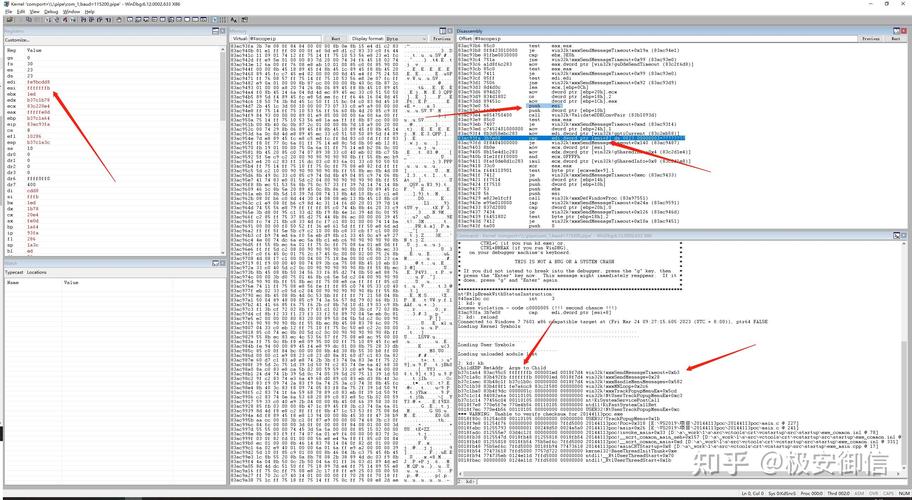Viewport: 912px width, 500px height.
Task: Click the Step Out toolbar icon
Action: [x=99, y=20]
